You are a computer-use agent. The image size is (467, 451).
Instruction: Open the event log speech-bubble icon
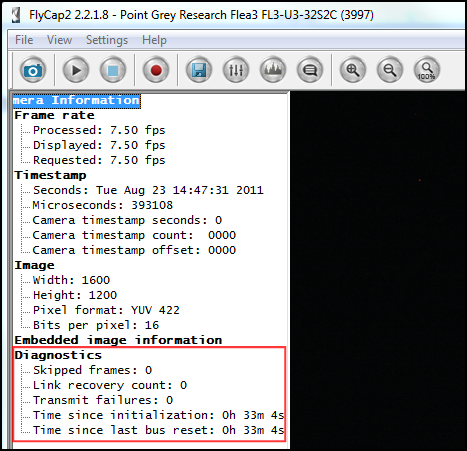point(310,70)
